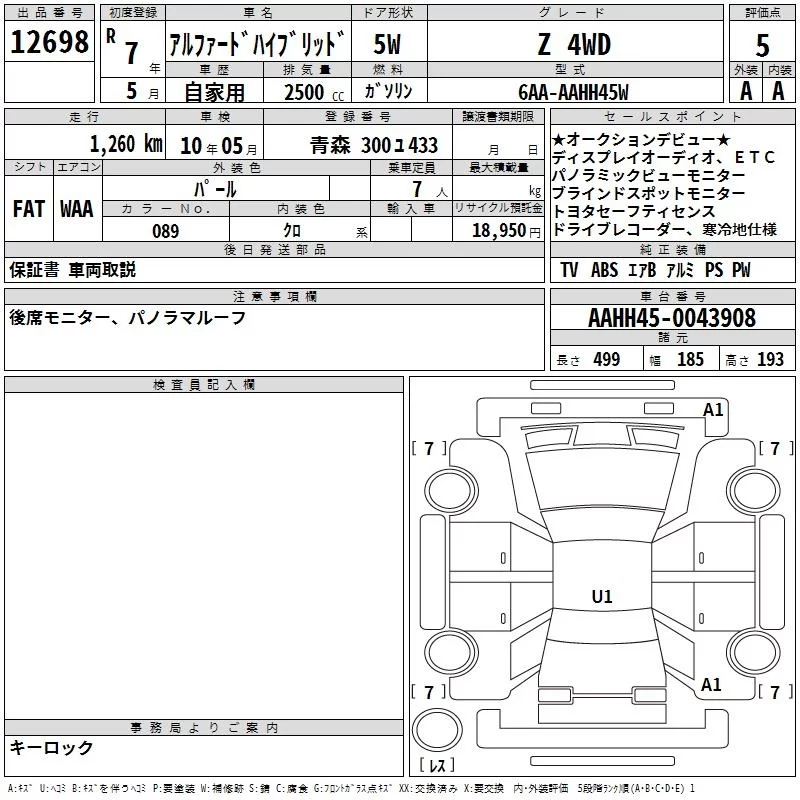Click the U1 dent mark on roof
Screen dimensions: 800x800
point(602,596)
